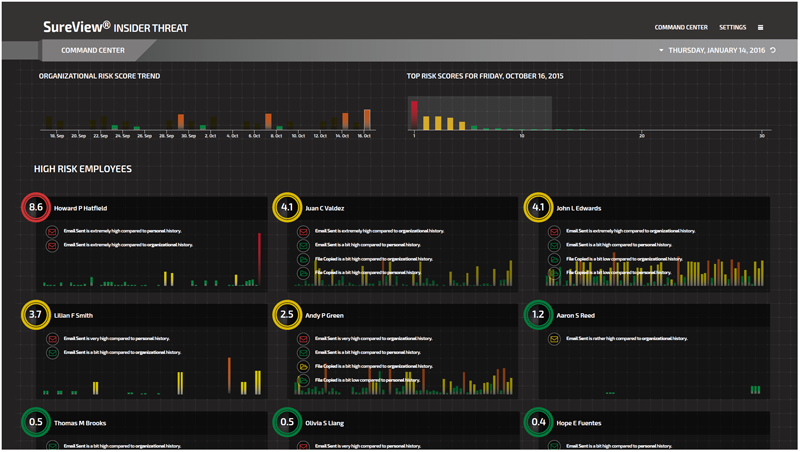Click the Thursday, January 14, 2016 date label

717,51
